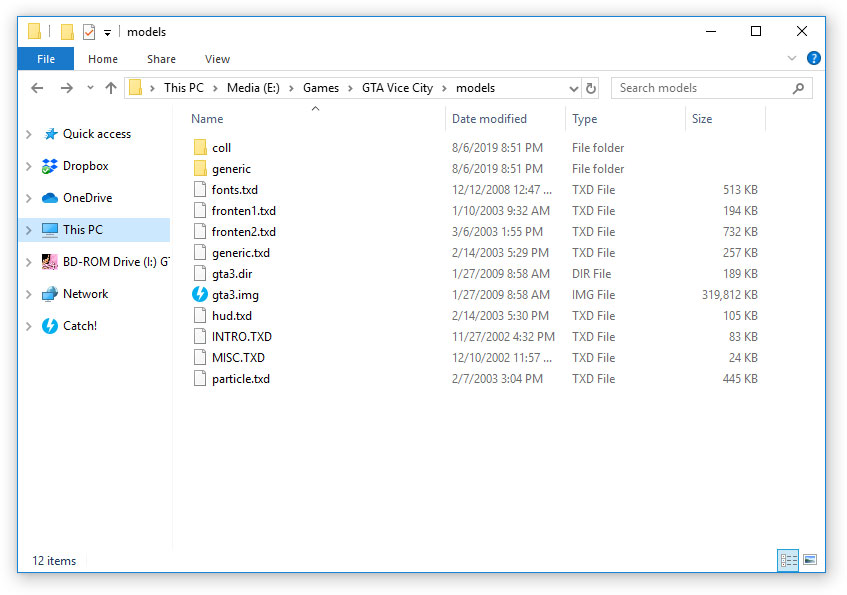Expand the Network tree node
847x595 pixels.
click(x=29, y=294)
